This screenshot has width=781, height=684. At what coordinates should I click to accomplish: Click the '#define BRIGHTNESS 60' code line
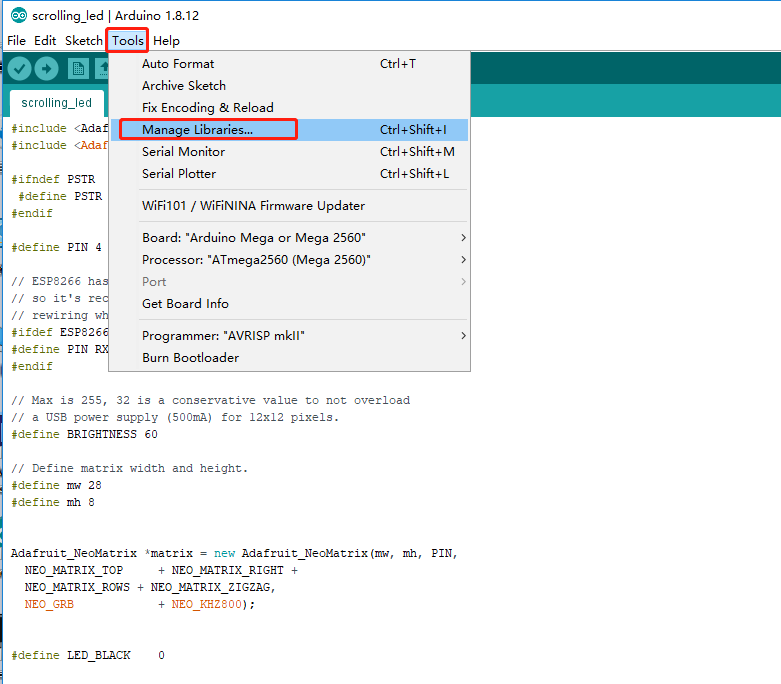pyautogui.click(x=84, y=434)
